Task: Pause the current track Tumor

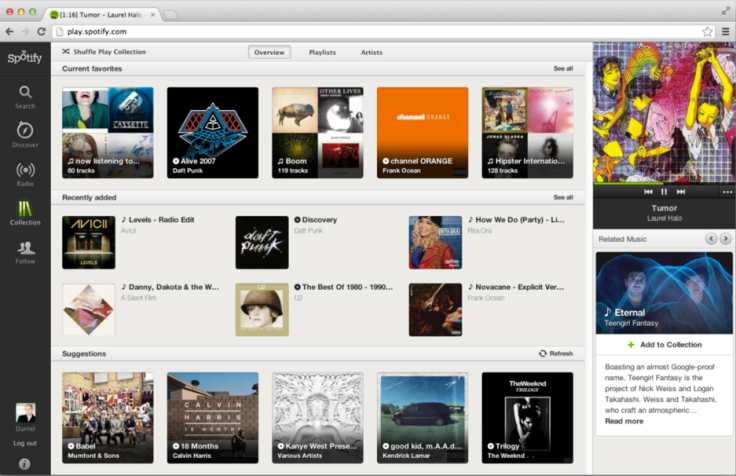Action: point(664,192)
